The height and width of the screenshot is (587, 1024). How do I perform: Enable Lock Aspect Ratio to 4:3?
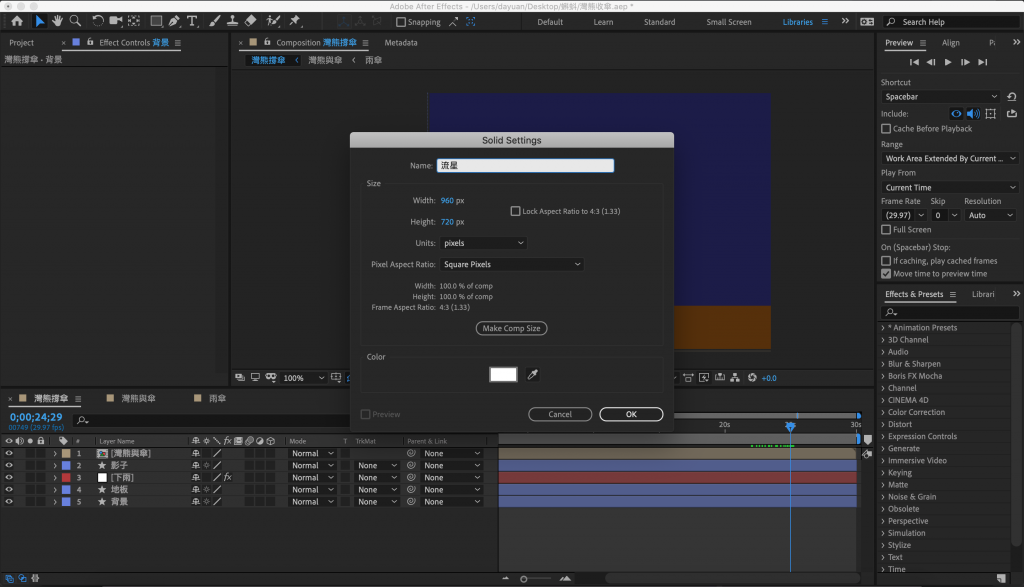[x=516, y=211]
